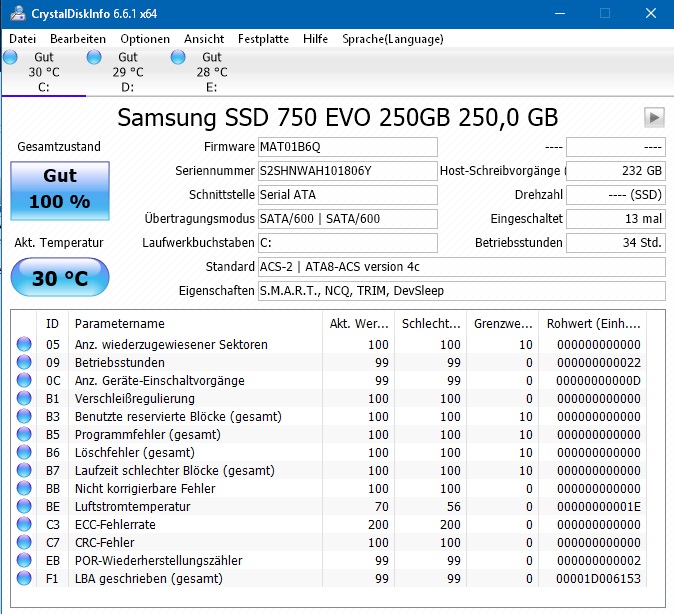Image resolution: width=674 pixels, height=614 pixels.
Task: Switch to the D: drive tab
Action: tap(128, 72)
